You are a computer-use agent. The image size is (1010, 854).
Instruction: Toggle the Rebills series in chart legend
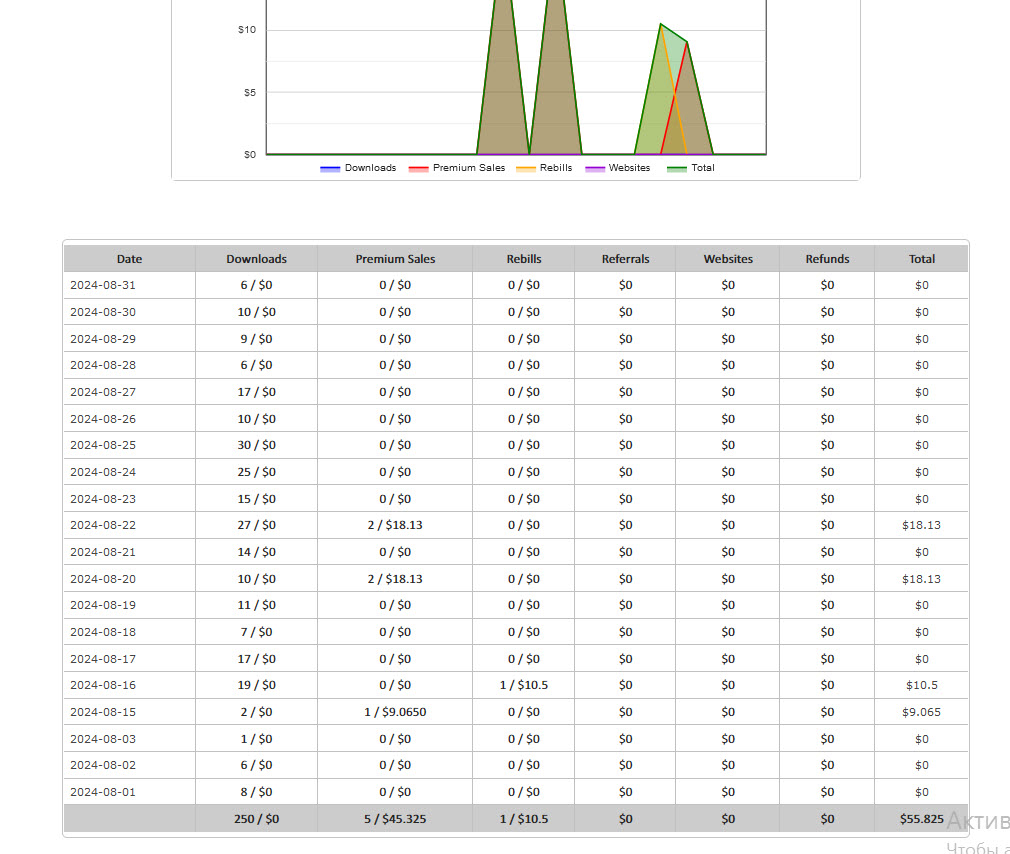point(544,168)
